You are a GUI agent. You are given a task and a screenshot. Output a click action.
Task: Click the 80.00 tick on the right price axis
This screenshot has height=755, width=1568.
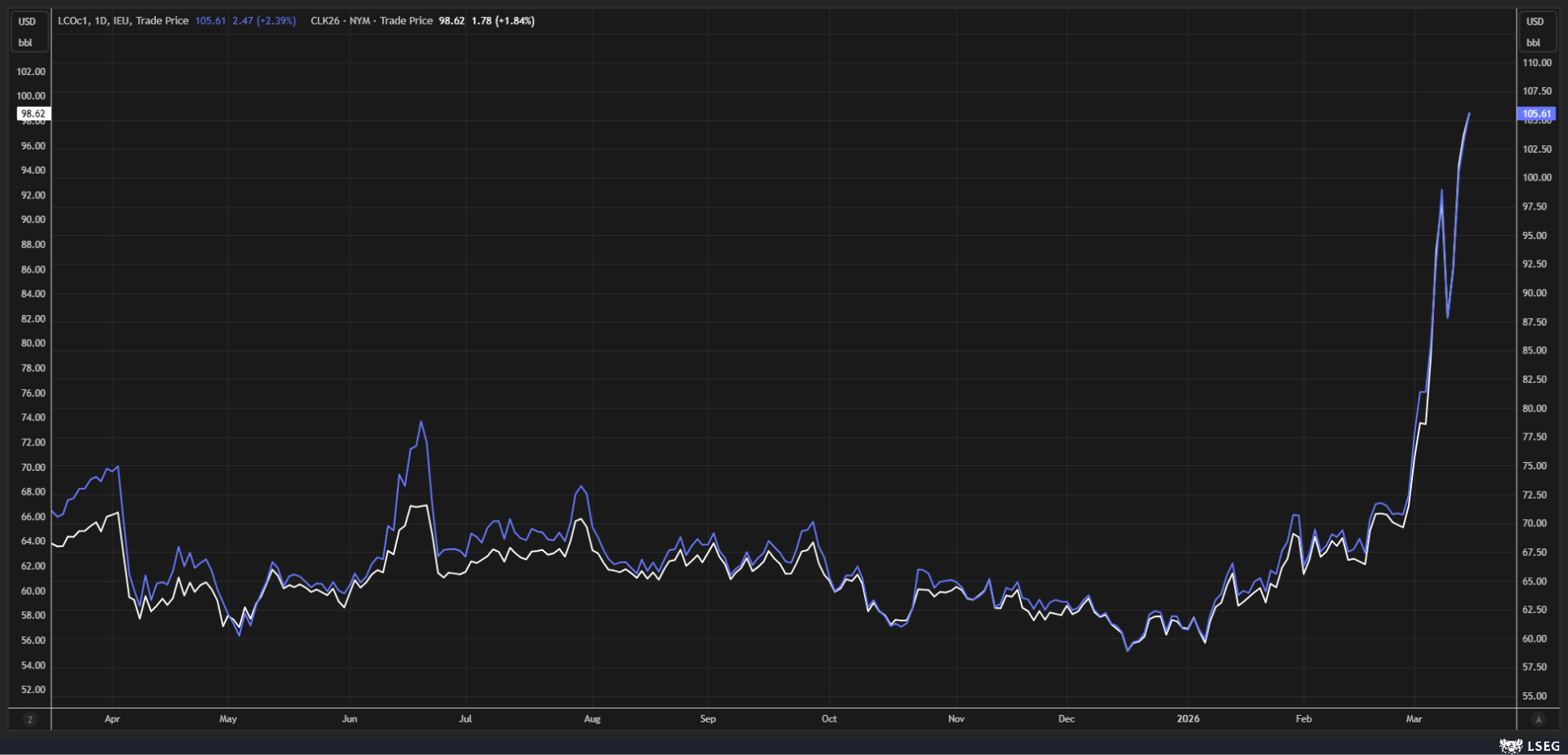pyautogui.click(x=1534, y=408)
